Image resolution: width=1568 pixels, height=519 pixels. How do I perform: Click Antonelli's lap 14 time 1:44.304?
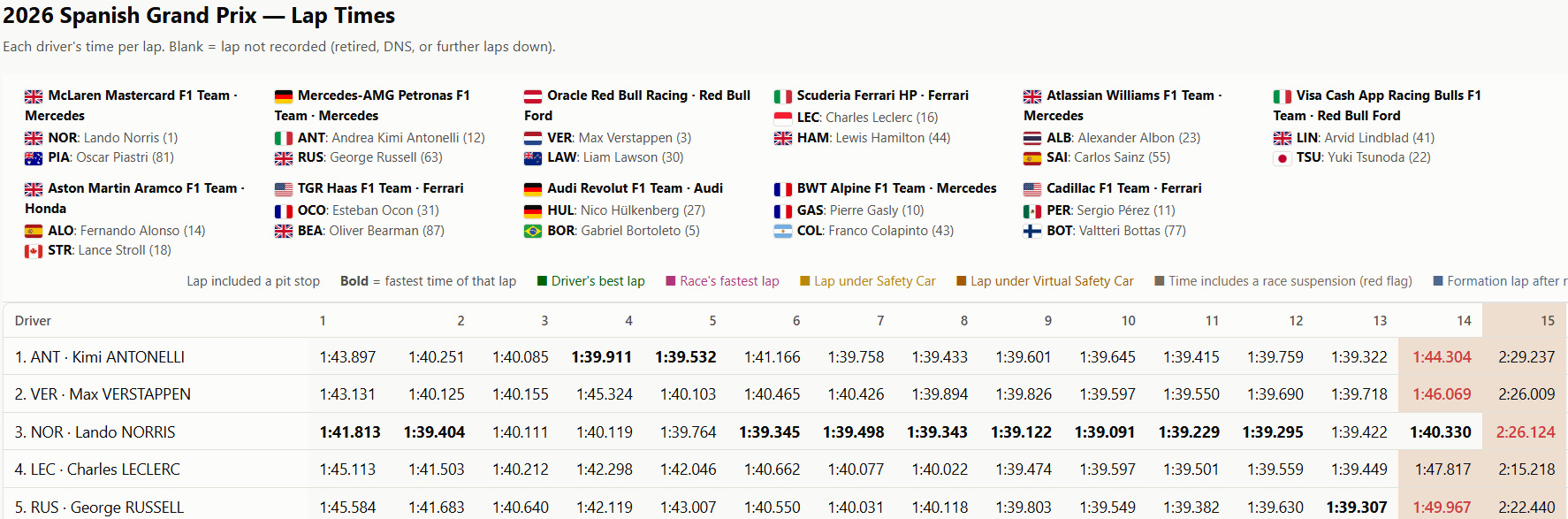[x=1442, y=357]
